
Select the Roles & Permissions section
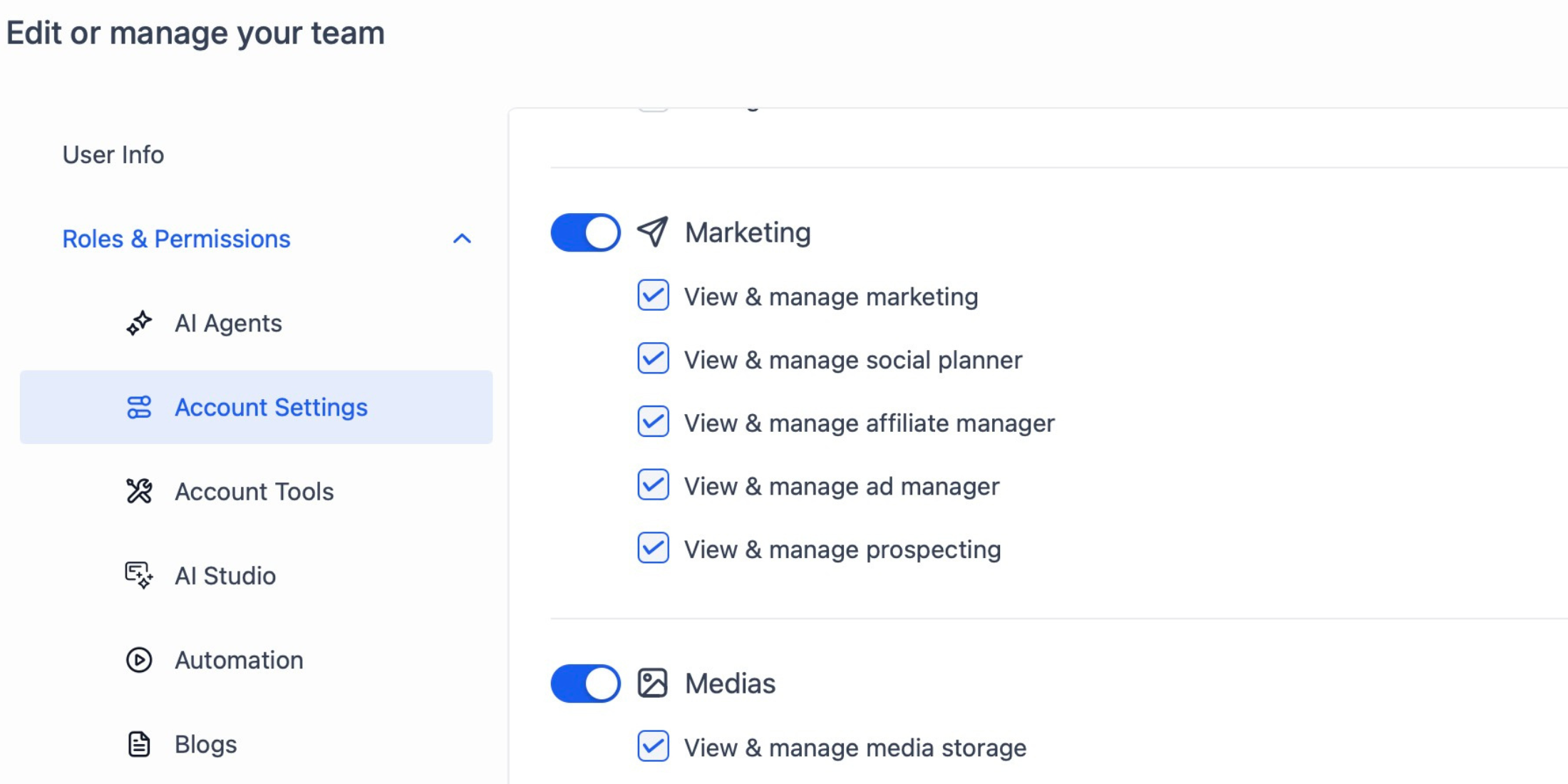[176, 239]
